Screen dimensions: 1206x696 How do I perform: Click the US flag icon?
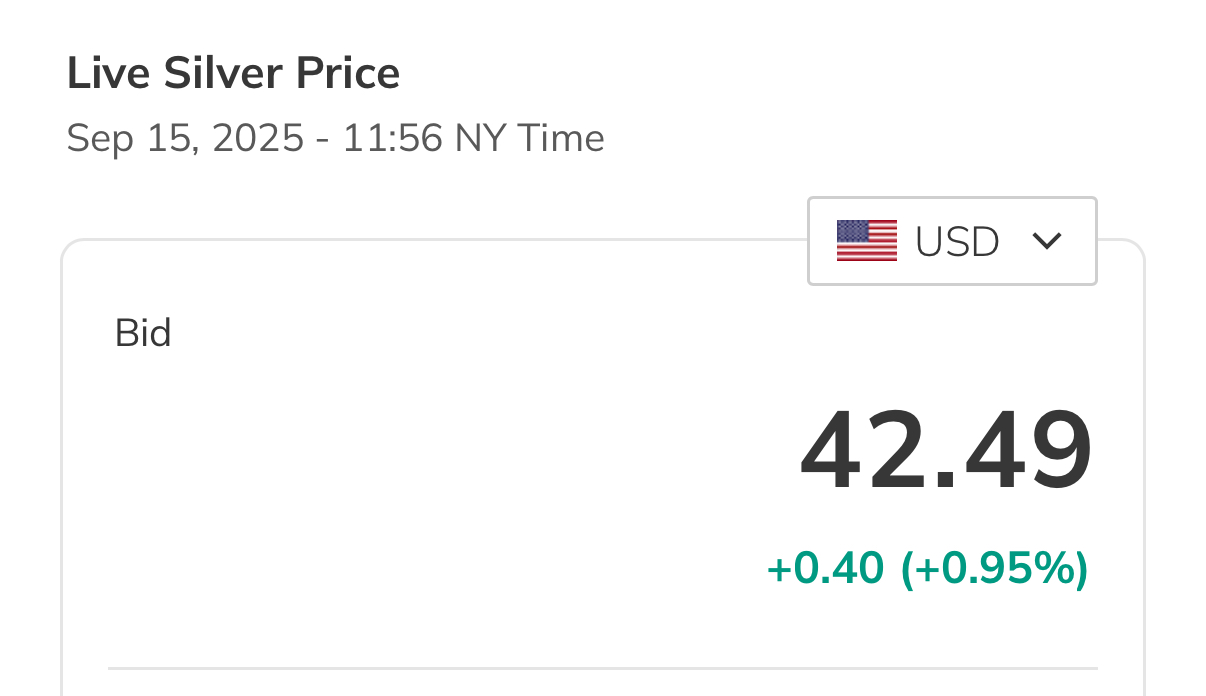[866, 241]
